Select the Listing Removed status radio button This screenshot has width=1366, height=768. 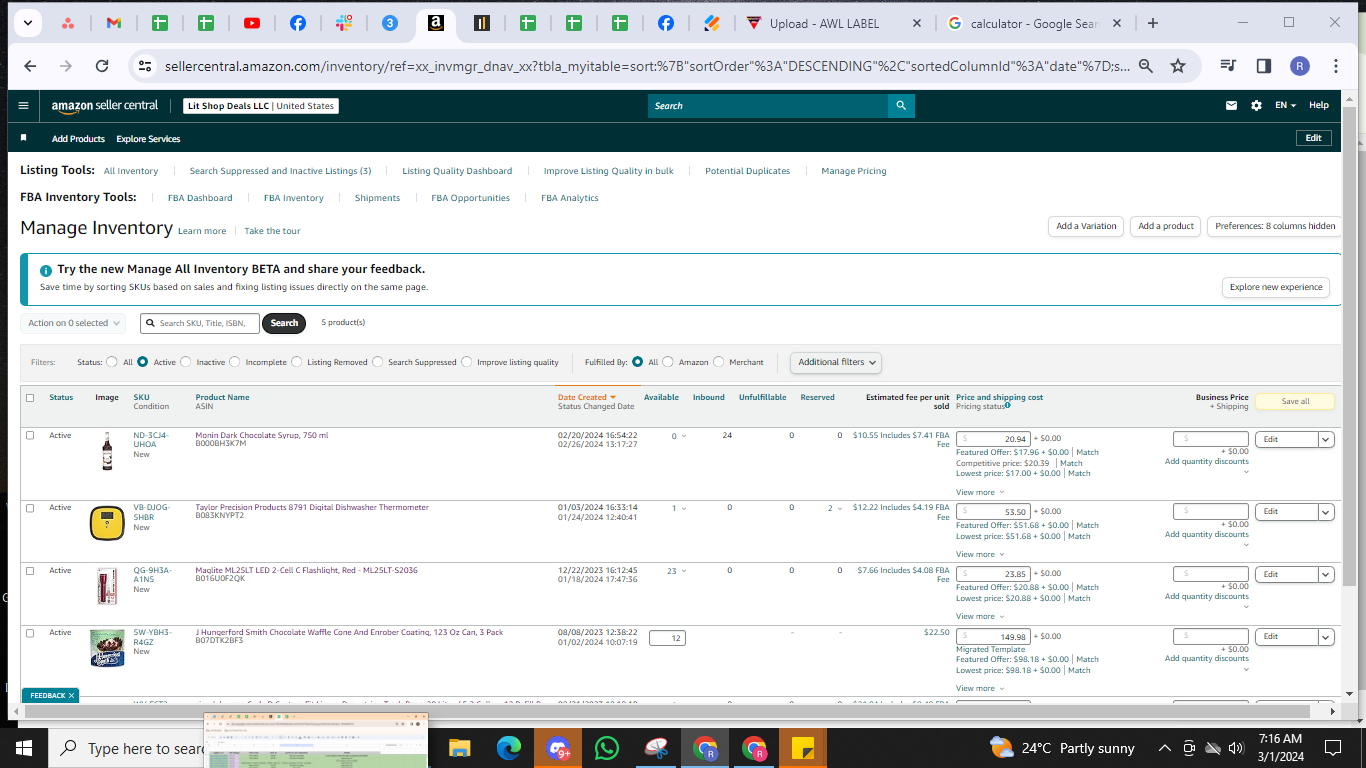297,362
